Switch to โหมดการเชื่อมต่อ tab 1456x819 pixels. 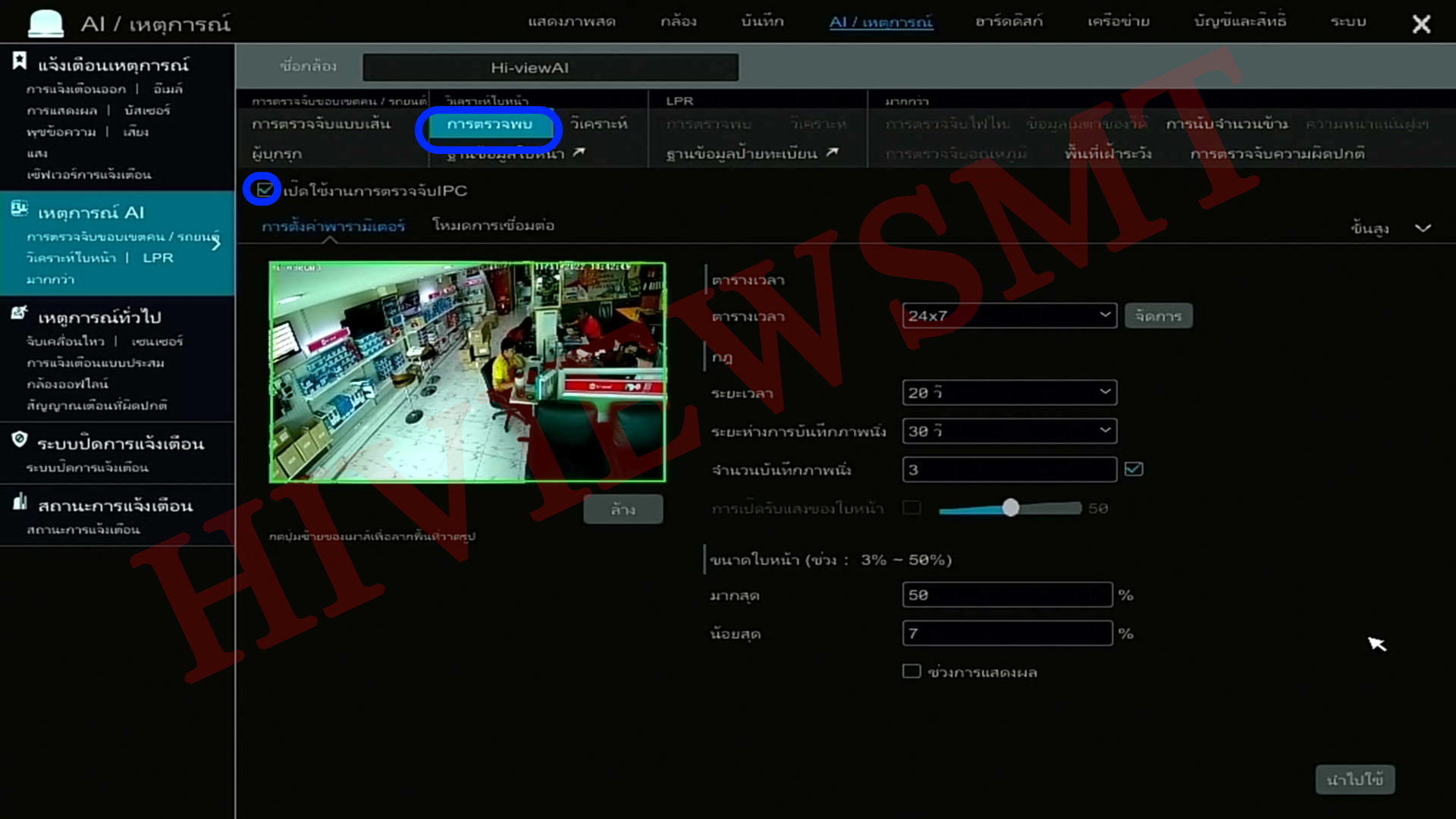pos(493,225)
